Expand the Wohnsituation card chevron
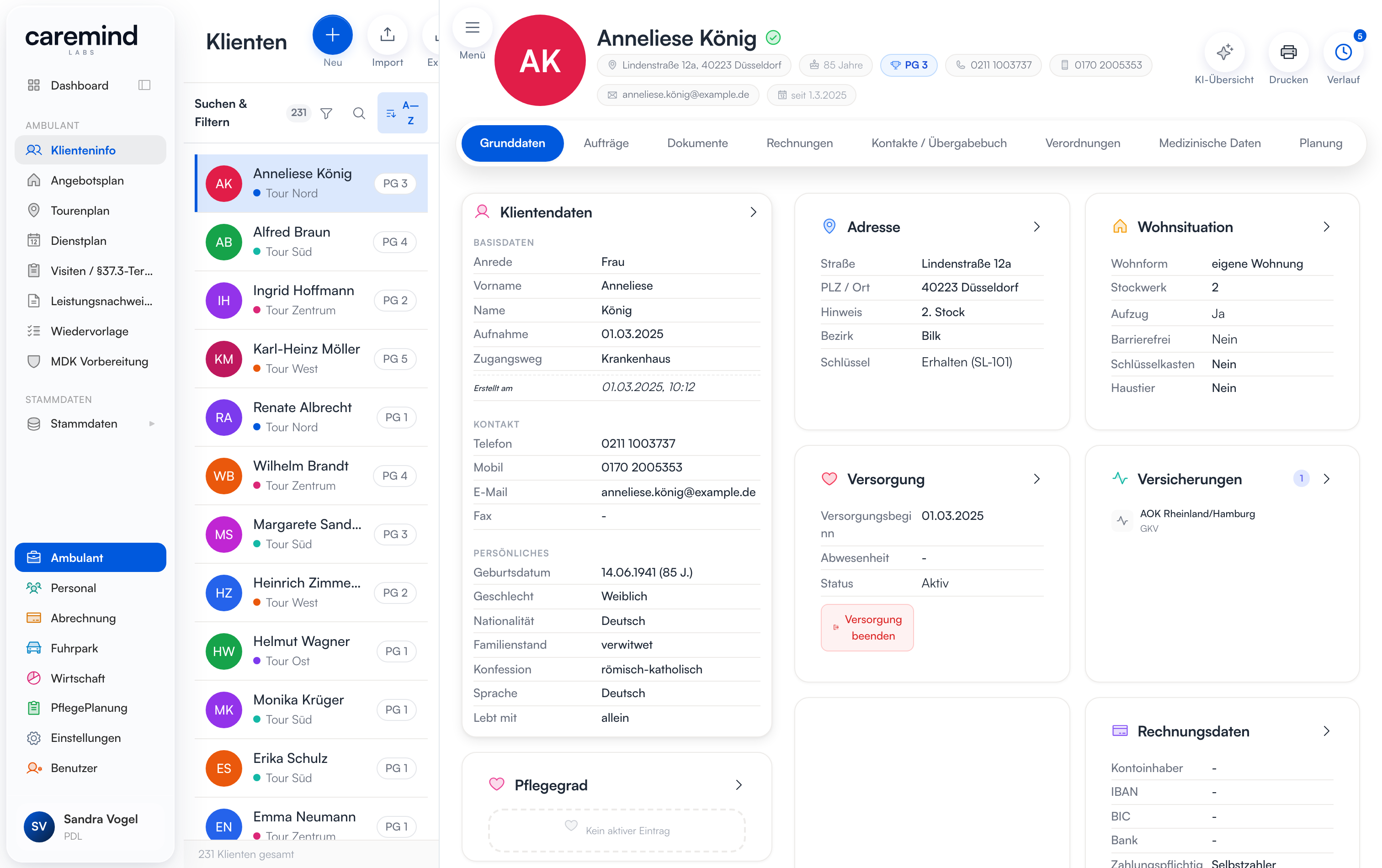The image size is (1382, 868). pyautogui.click(x=1326, y=227)
